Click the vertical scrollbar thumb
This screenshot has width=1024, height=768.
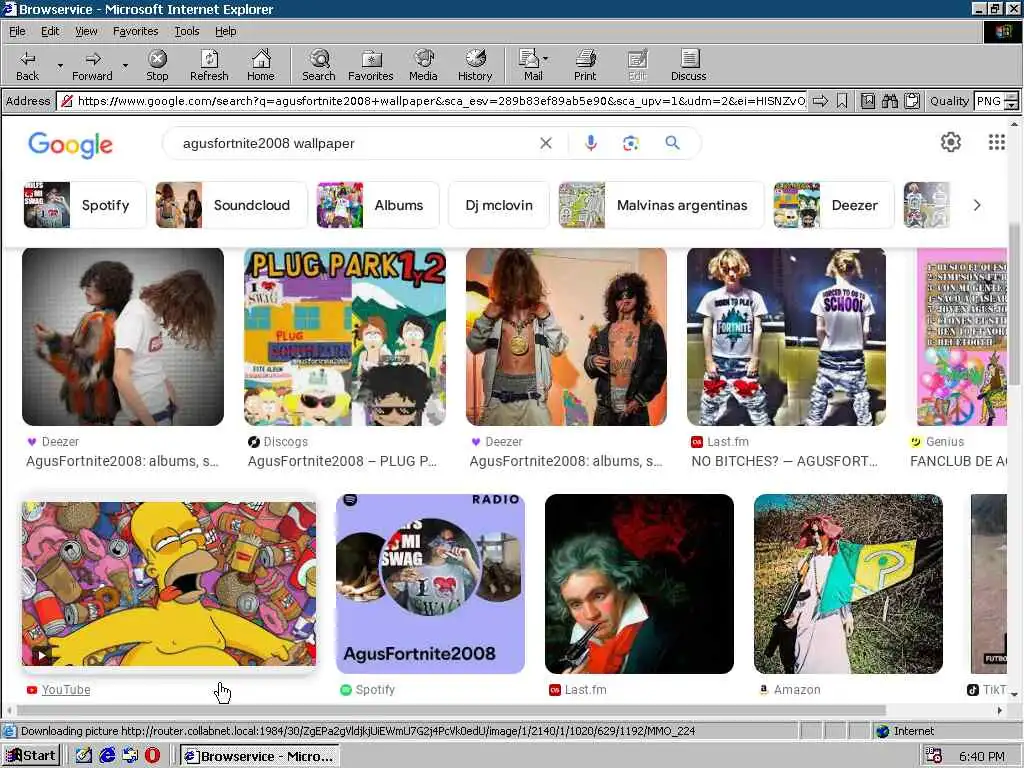coord(1014,303)
